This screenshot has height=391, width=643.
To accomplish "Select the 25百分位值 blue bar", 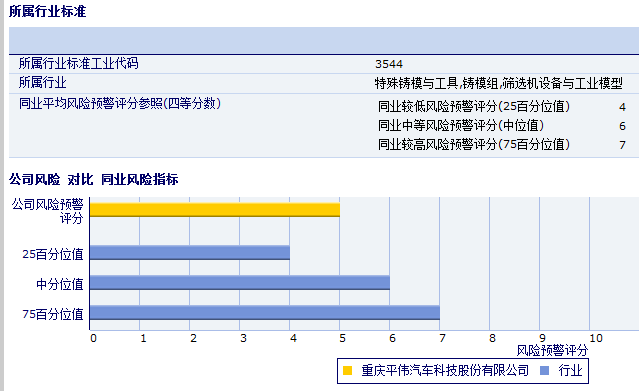I will (190, 253).
